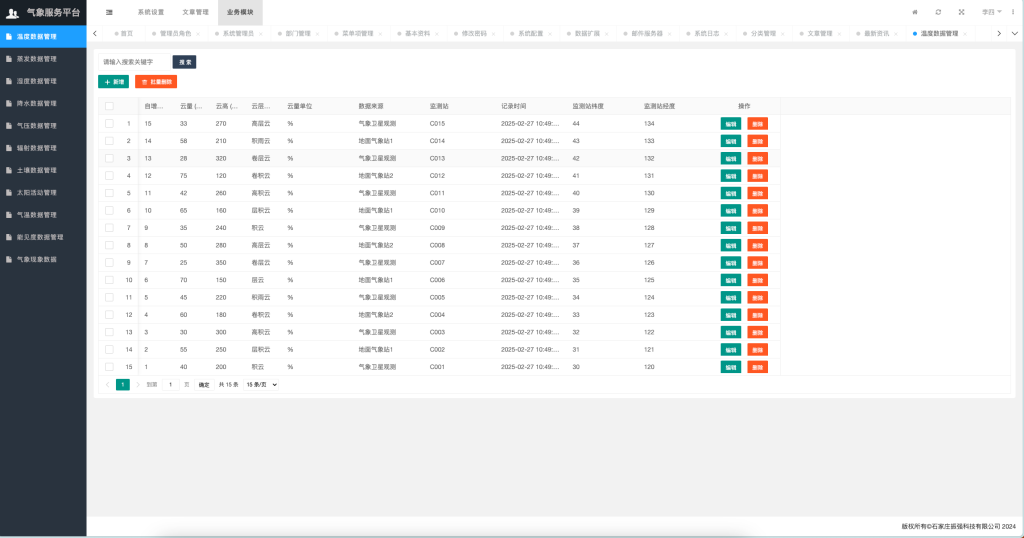Toggle fullscreen with the expand icon
This screenshot has height=538, width=1024.
[x=961, y=12]
